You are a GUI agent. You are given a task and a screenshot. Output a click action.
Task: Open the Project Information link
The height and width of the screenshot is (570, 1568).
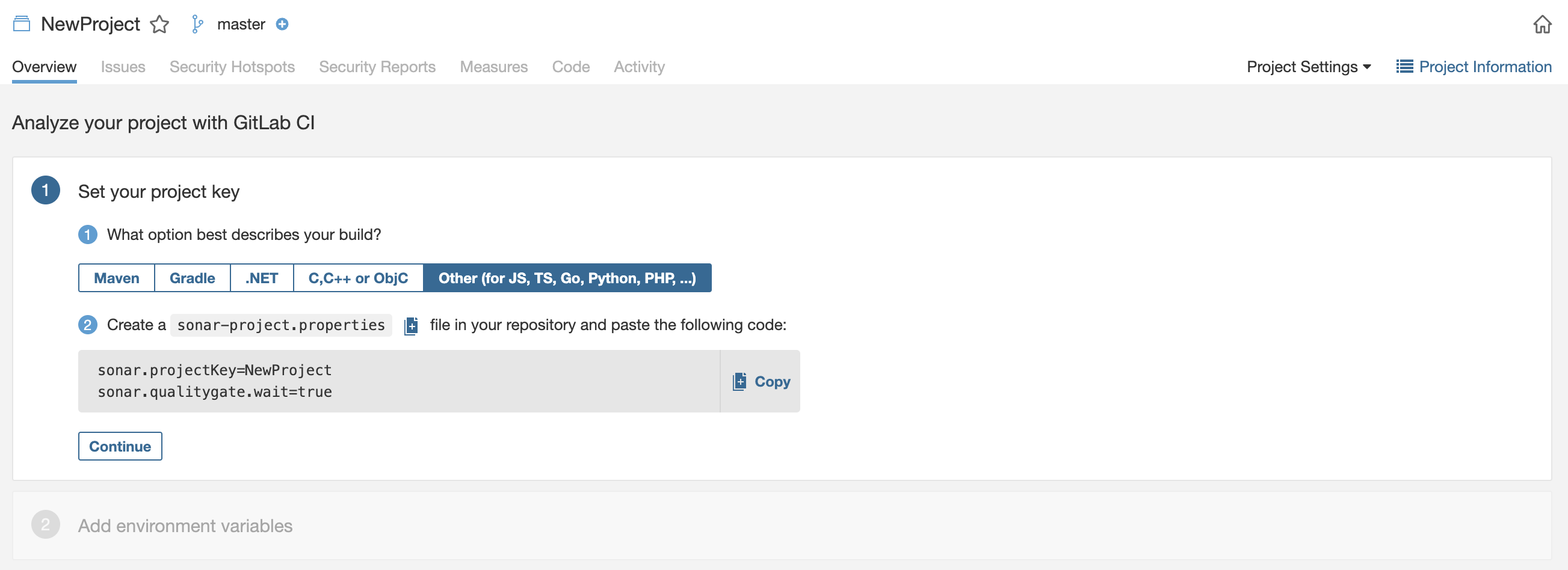point(1484,67)
